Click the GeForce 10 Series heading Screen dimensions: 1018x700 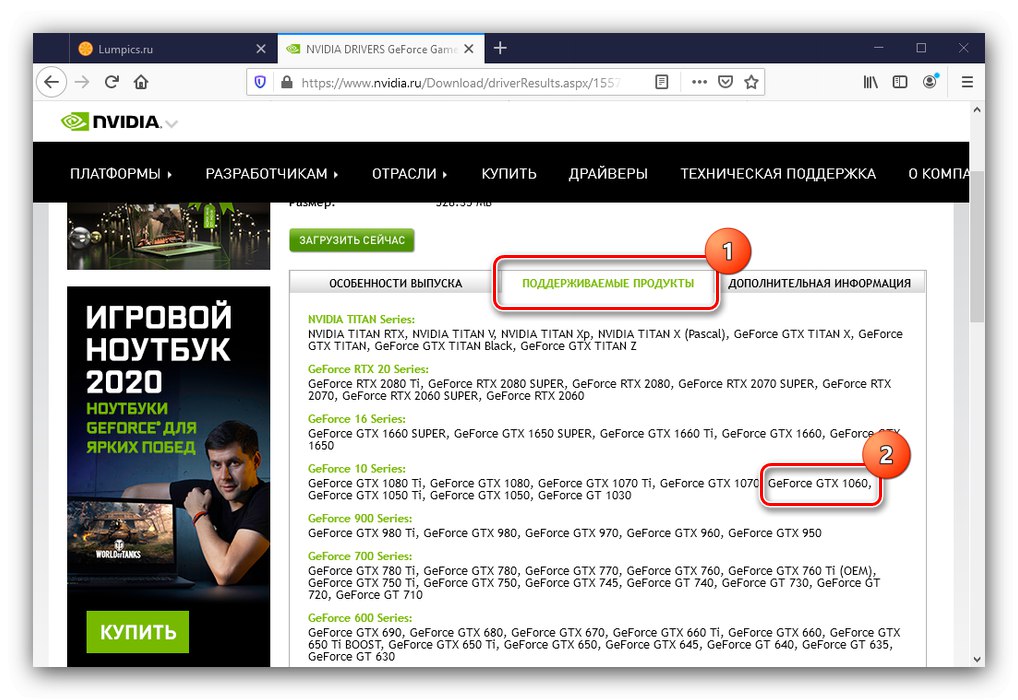click(x=356, y=469)
